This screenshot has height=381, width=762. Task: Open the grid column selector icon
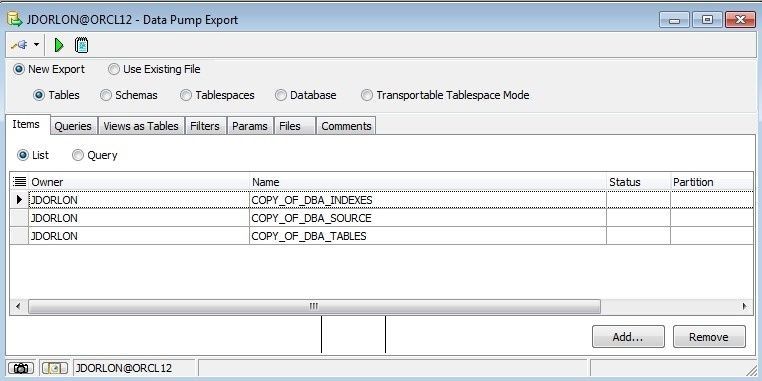(19, 182)
